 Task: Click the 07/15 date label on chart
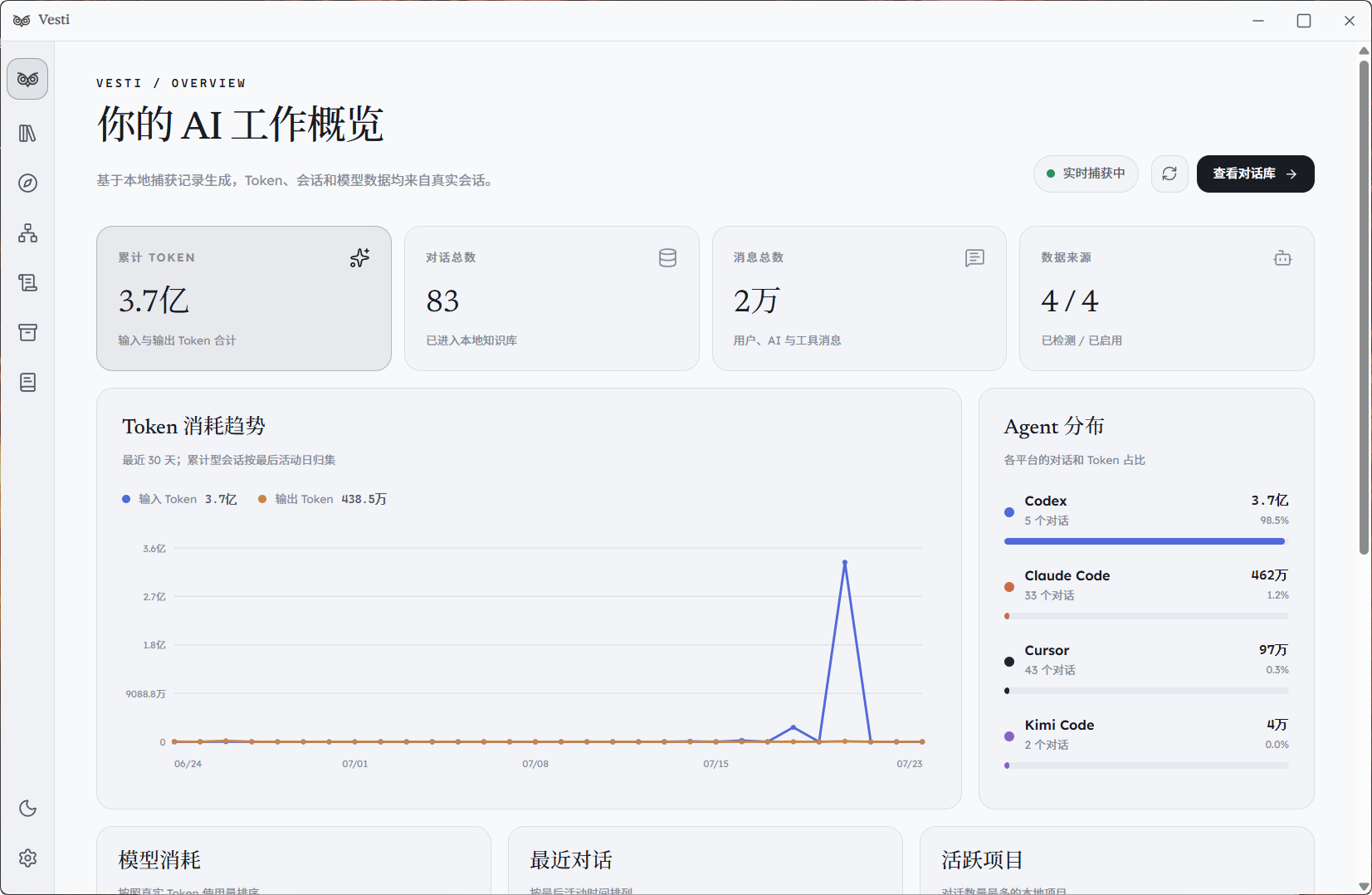coord(715,764)
